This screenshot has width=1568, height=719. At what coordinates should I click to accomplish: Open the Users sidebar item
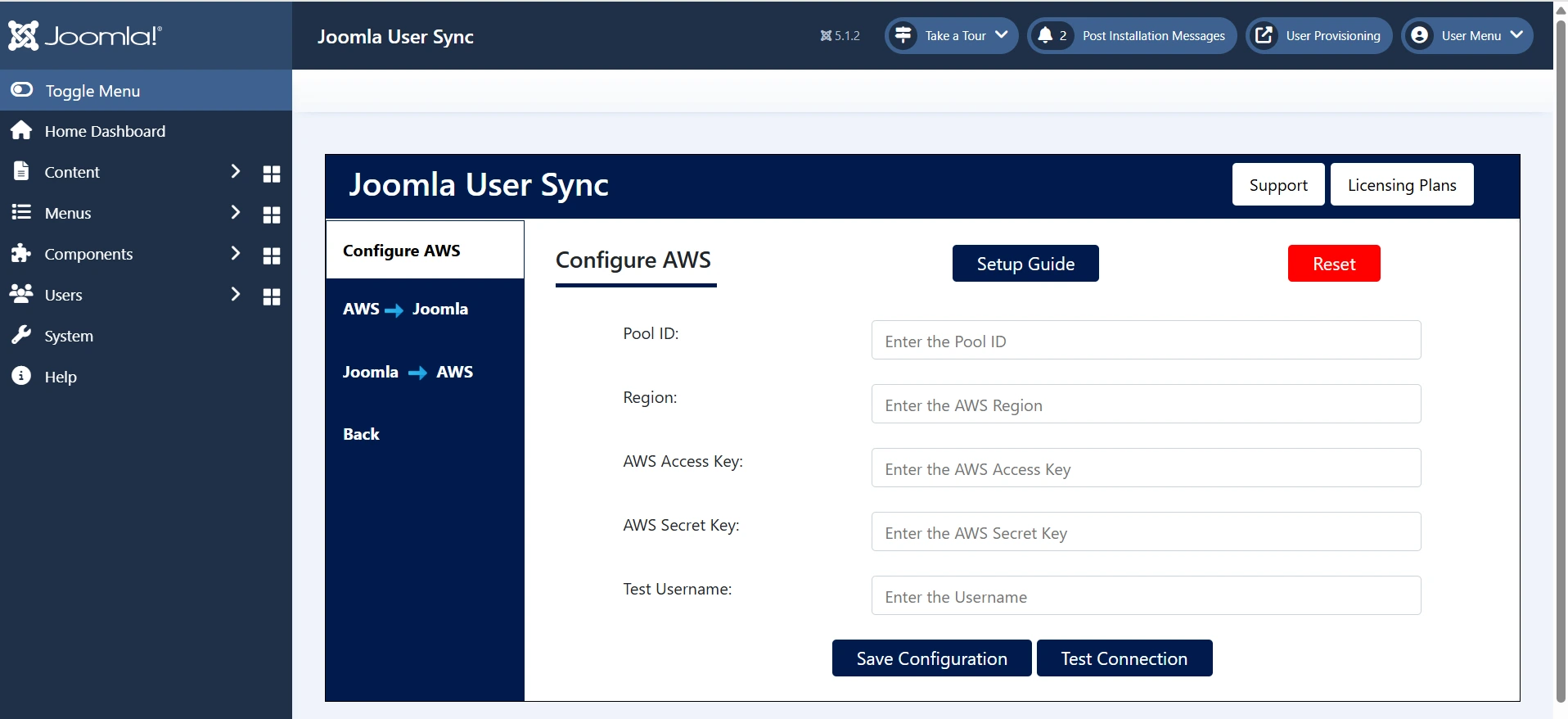[x=63, y=295]
